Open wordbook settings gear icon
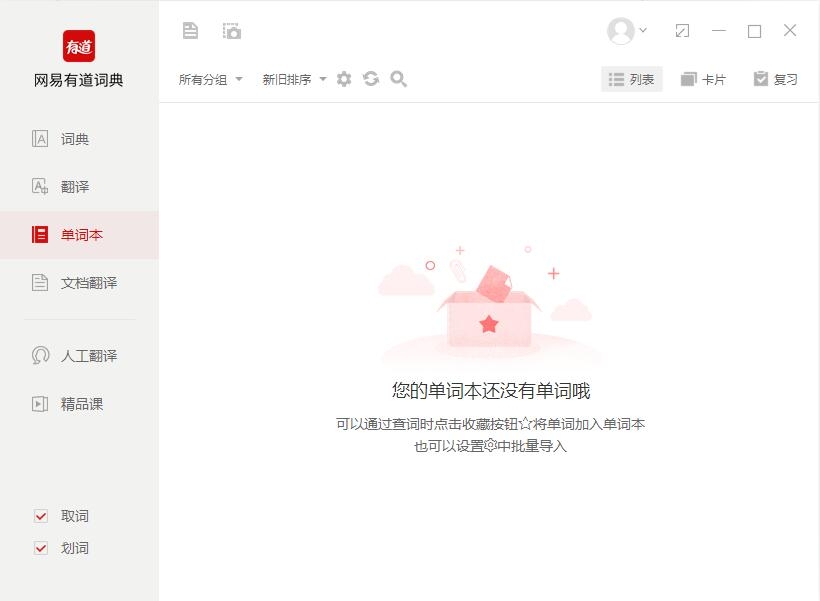The image size is (820, 601). point(344,79)
